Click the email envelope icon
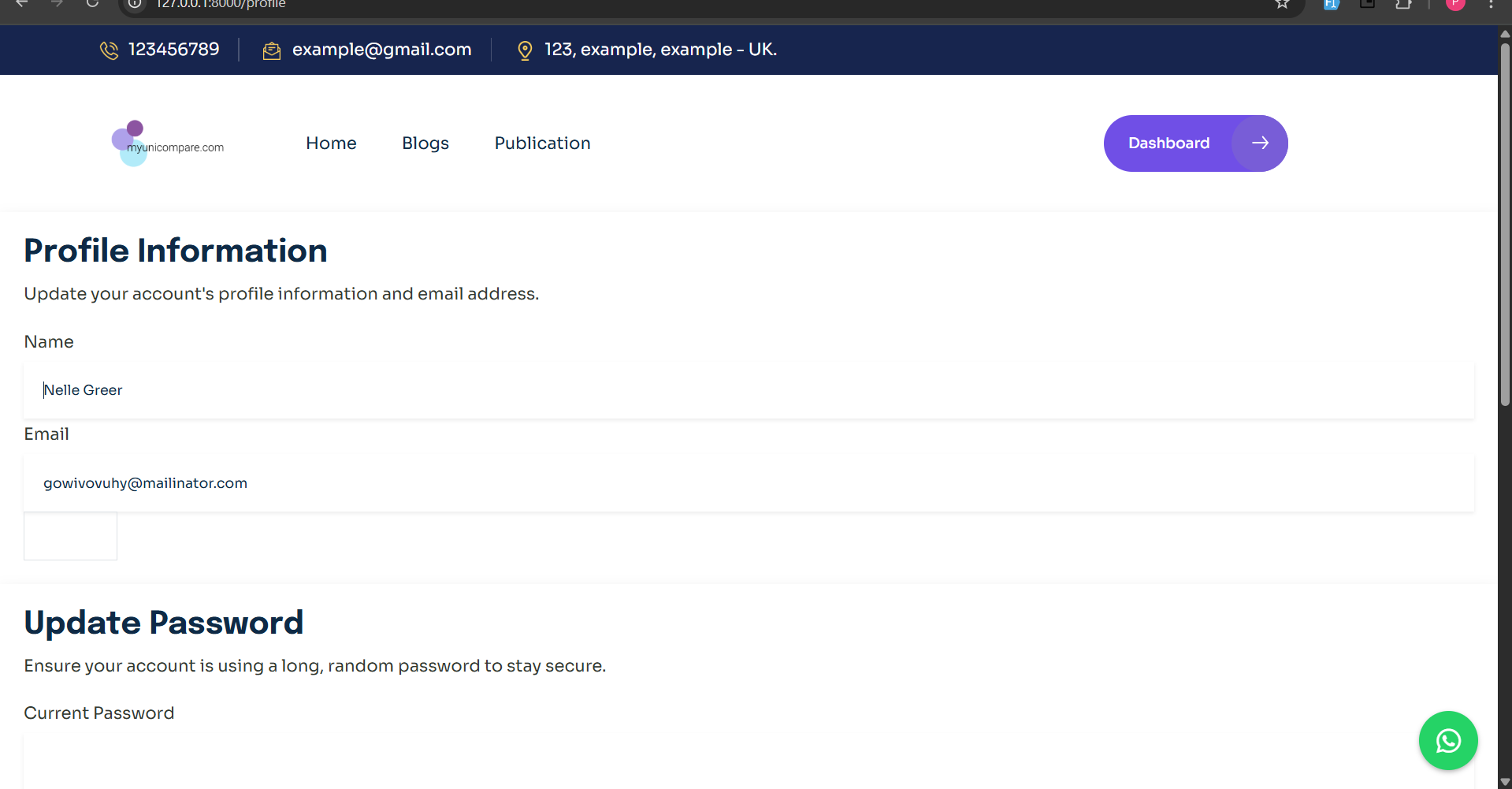This screenshot has height=789, width=1512. point(272,50)
